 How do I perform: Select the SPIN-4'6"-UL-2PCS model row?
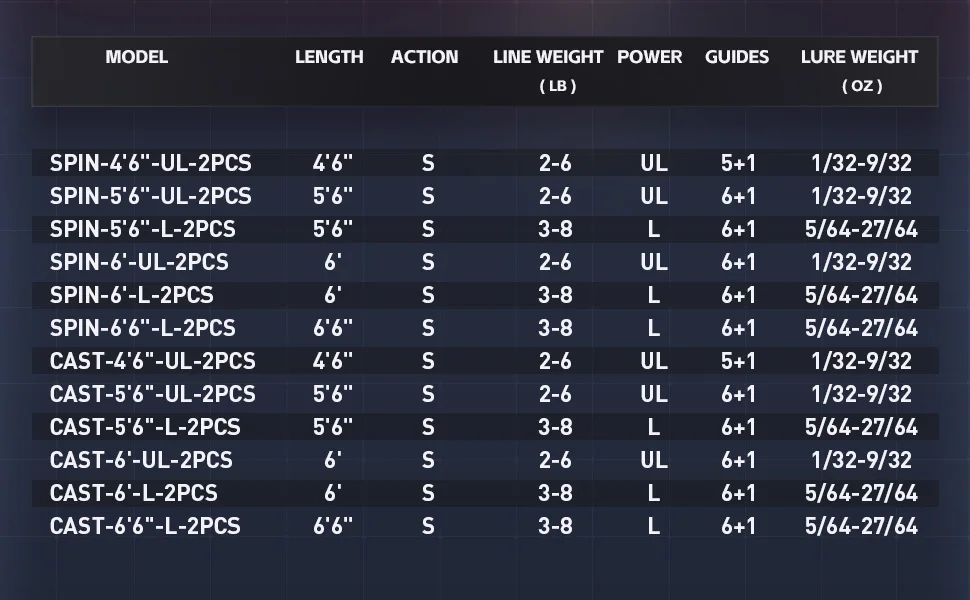[x=485, y=163]
